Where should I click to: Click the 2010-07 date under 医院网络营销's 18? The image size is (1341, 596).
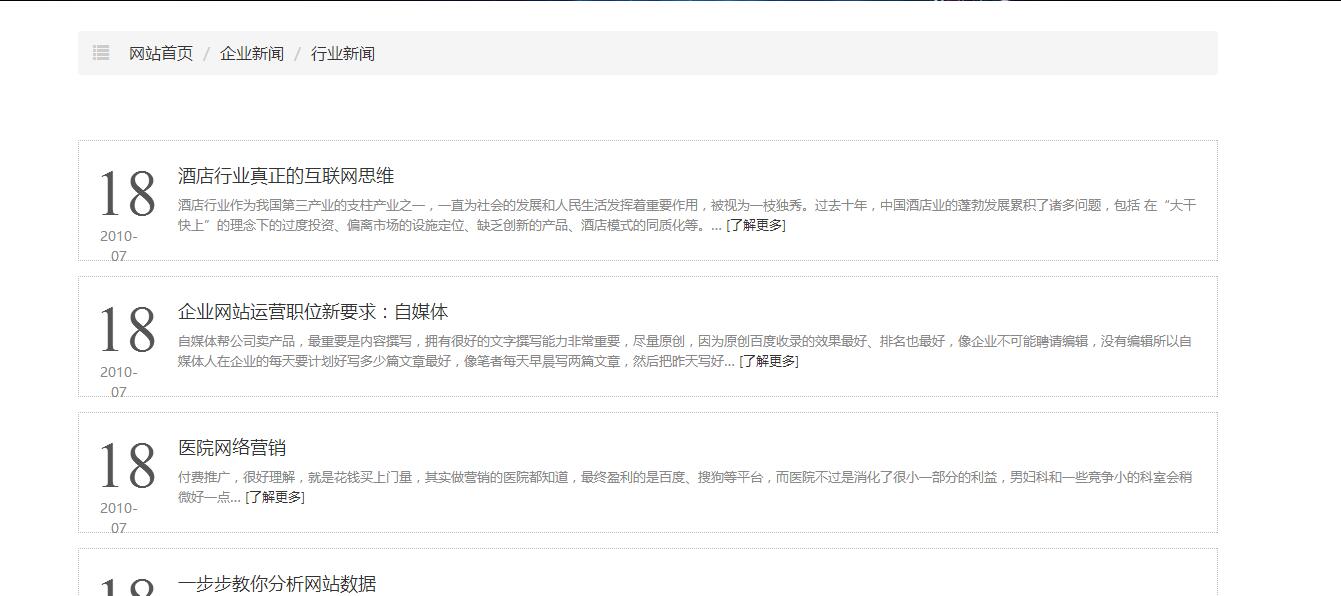119,518
